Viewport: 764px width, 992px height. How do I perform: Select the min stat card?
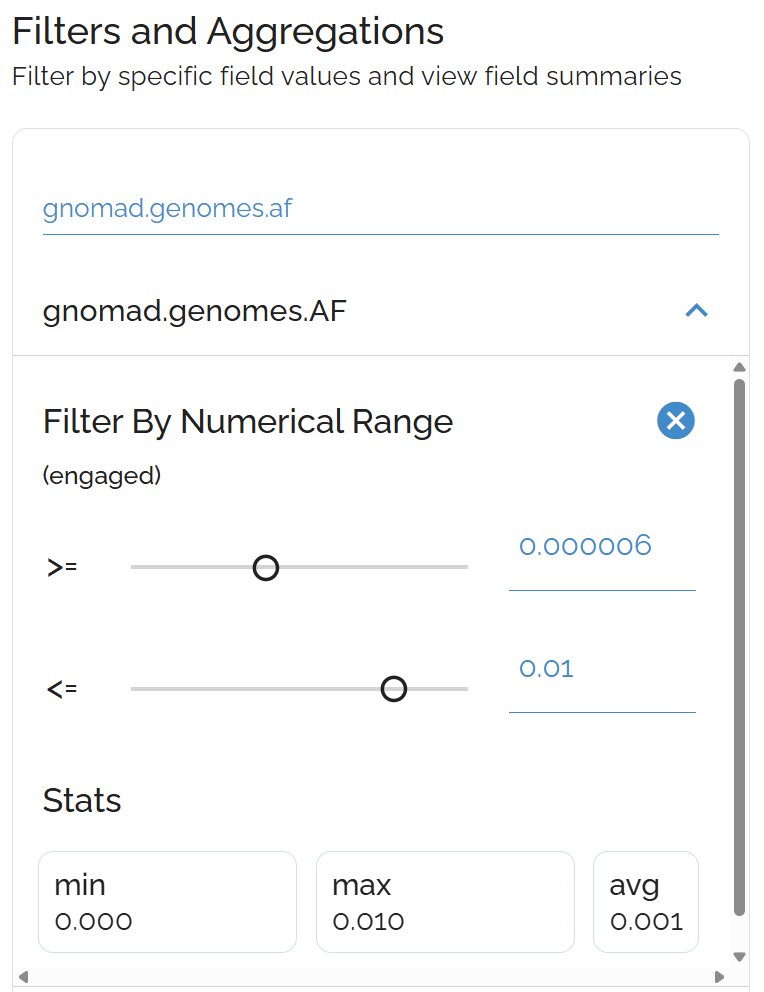(x=167, y=902)
